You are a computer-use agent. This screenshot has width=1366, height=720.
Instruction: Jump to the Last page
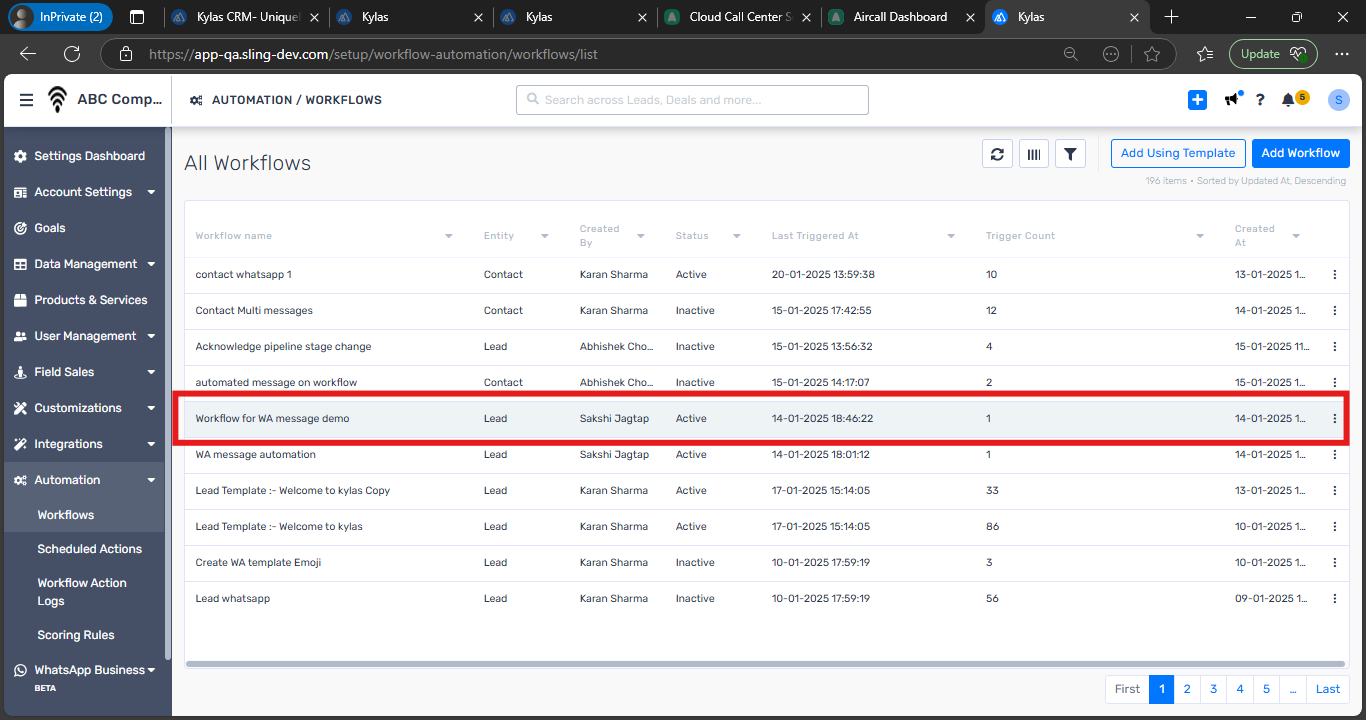pyautogui.click(x=1328, y=689)
